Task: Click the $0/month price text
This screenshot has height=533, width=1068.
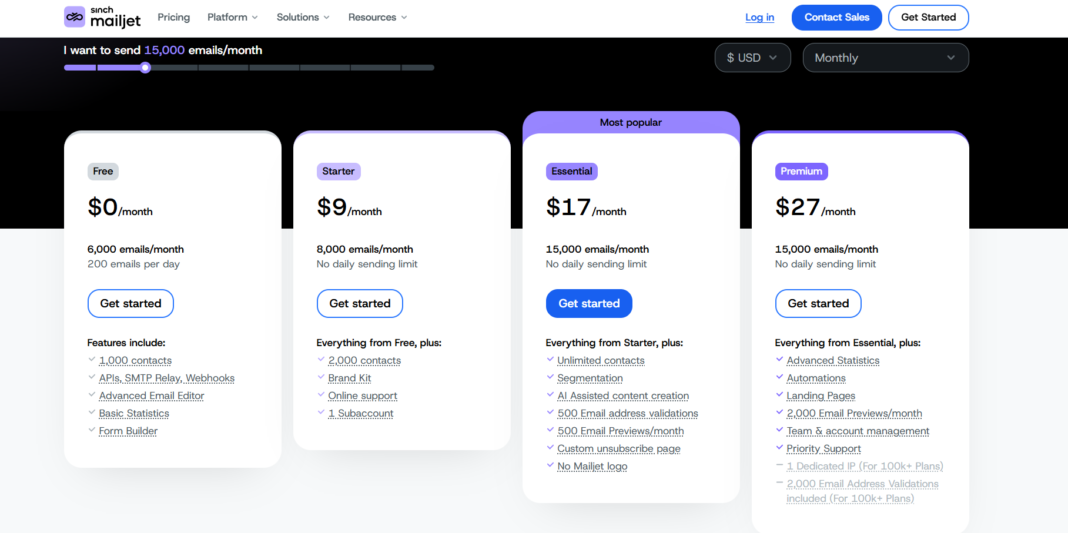Action: 120,207
